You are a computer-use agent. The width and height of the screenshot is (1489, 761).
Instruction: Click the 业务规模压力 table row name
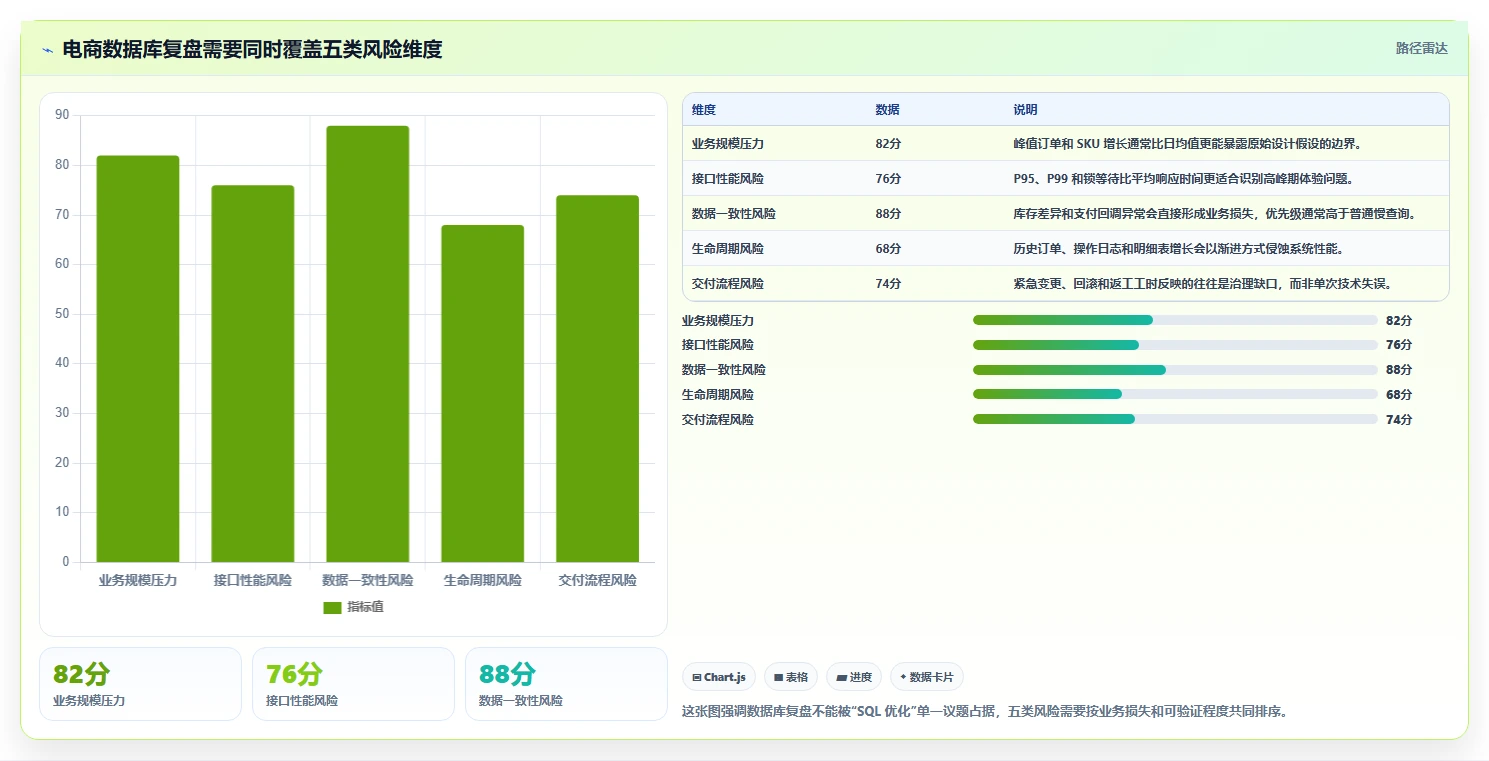[x=728, y=144]
